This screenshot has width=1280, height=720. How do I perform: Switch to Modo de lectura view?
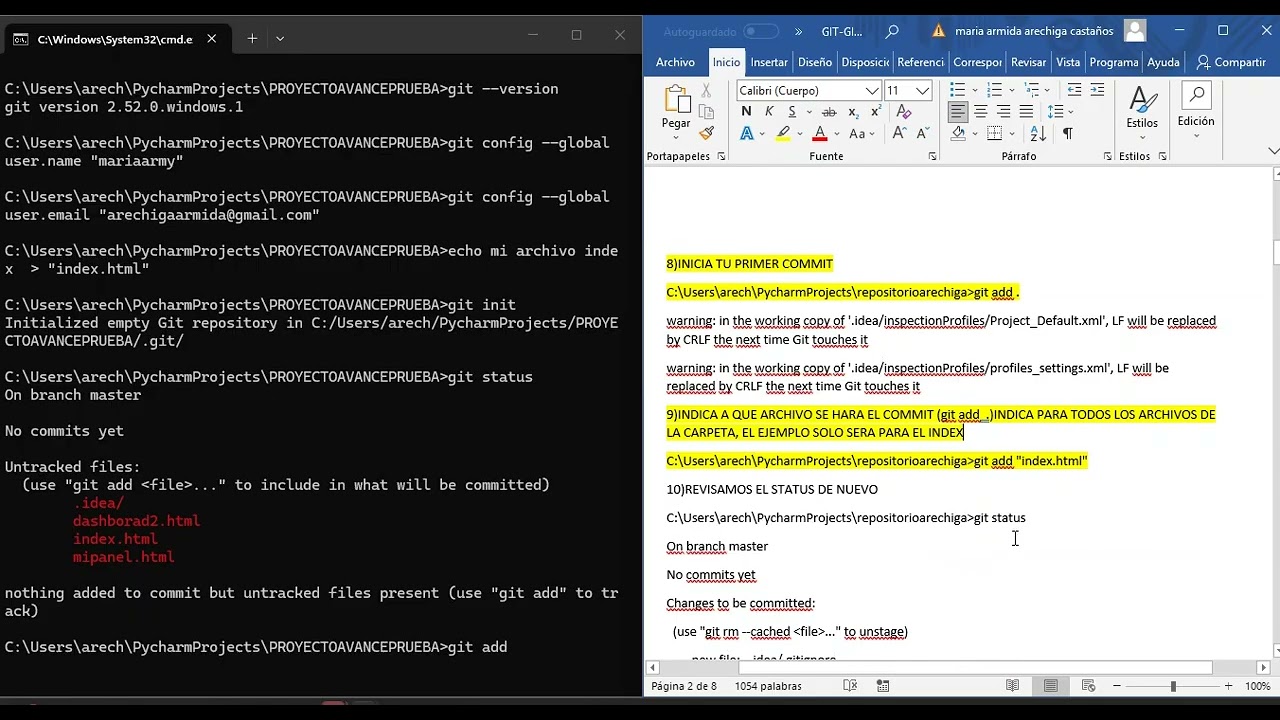coord(1013,686)
